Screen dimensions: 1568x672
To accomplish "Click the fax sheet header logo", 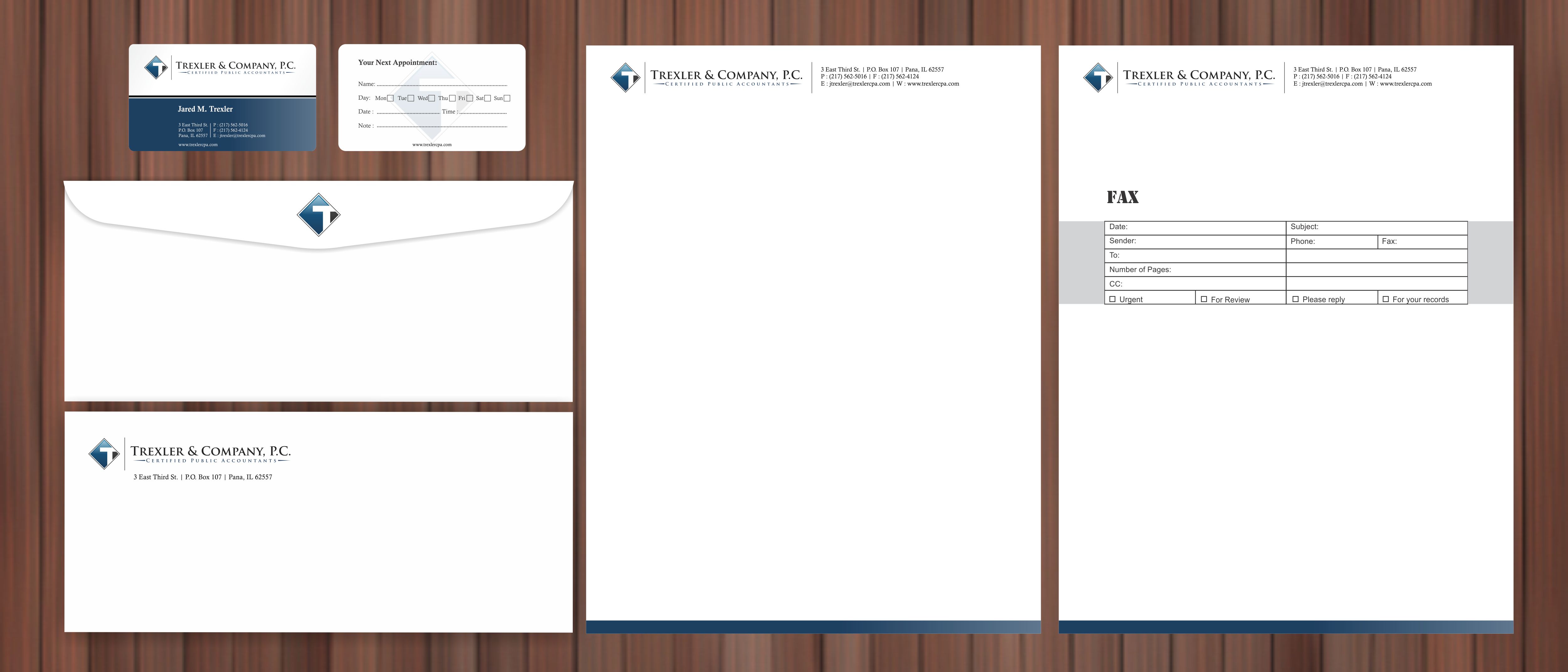I will click(x=1098, y=78).
